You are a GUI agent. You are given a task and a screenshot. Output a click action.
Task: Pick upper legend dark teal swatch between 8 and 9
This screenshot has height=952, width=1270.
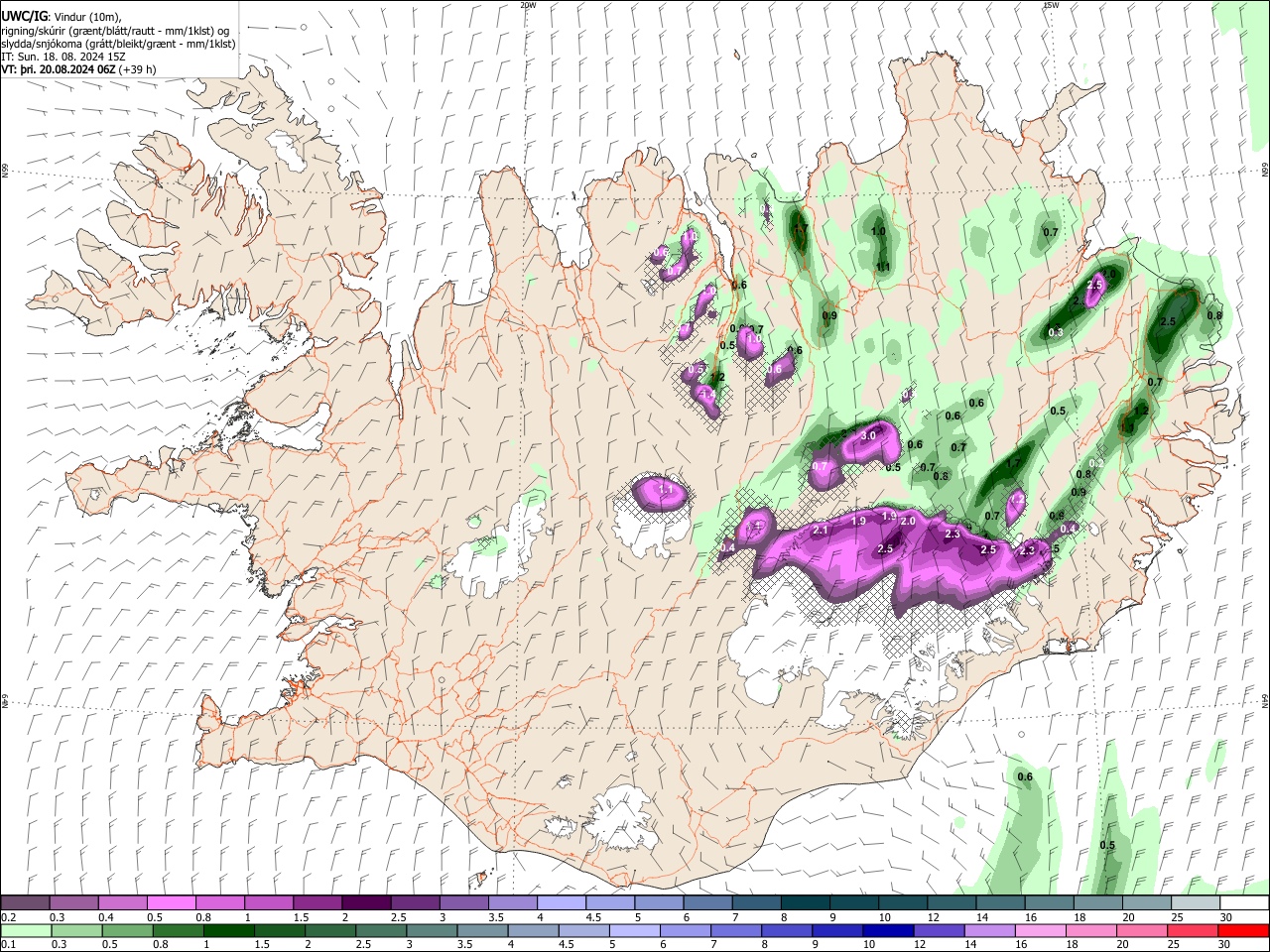(806, 902)
